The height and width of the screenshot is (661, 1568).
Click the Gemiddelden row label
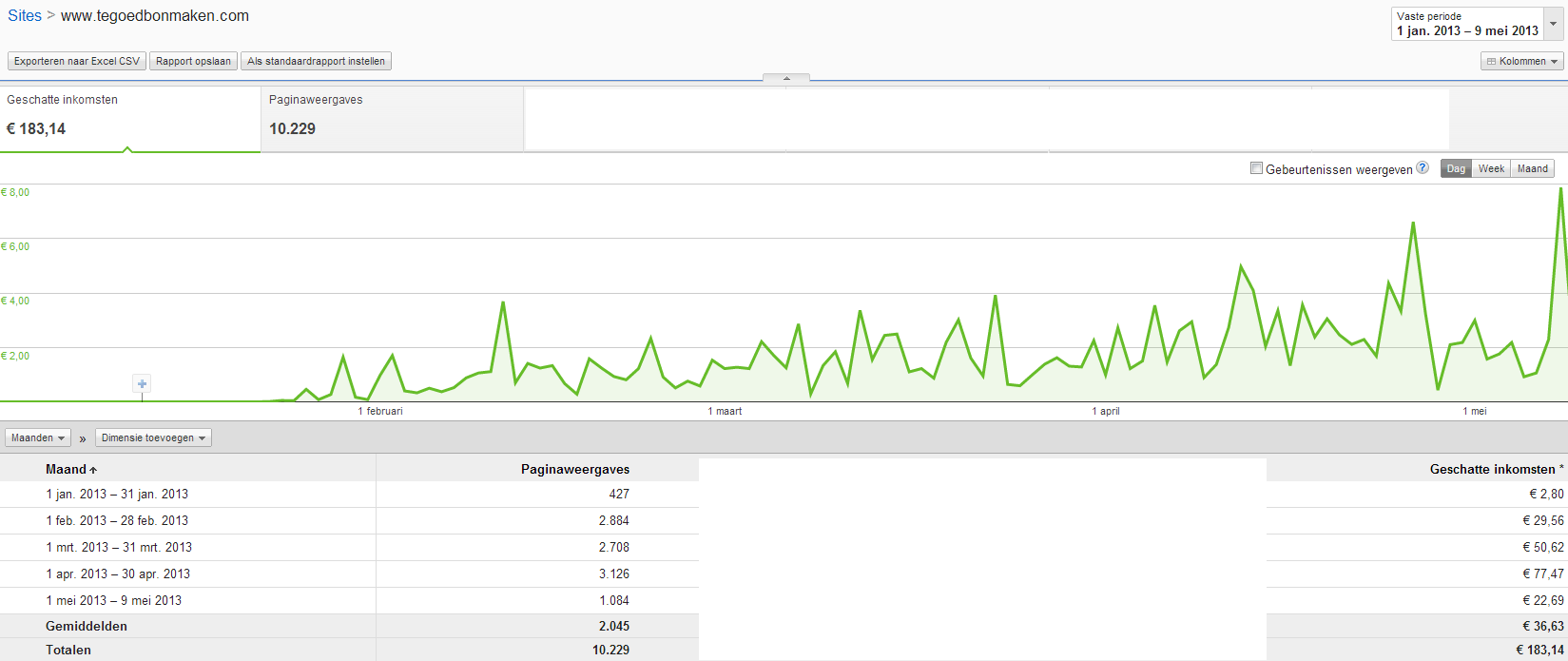[87, 626]
